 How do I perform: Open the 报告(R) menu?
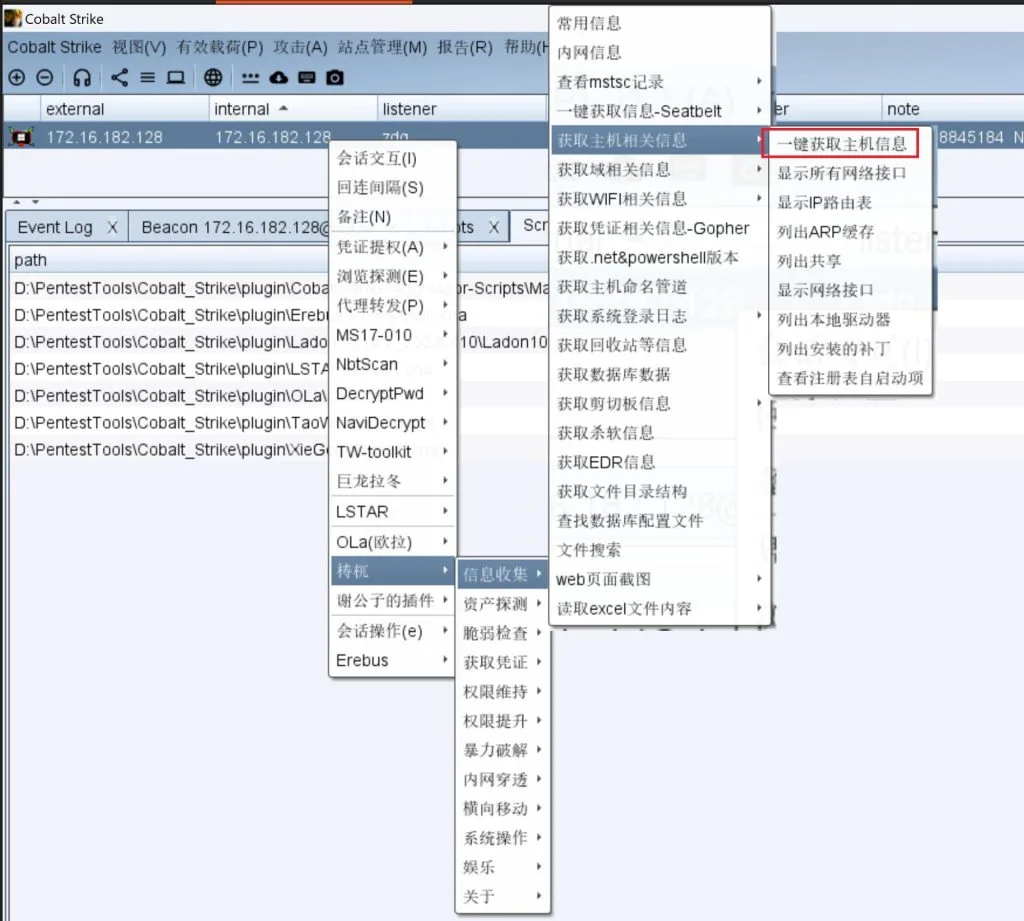[x=465, y=47]
